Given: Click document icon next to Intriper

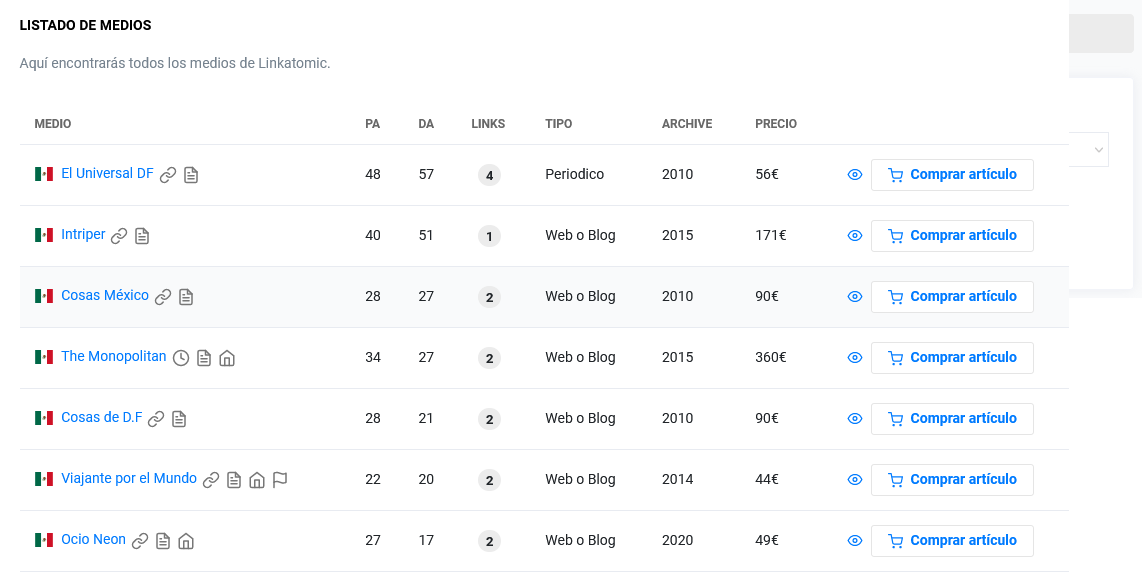Looking at the screenshot, I should [x=142, y=236].
